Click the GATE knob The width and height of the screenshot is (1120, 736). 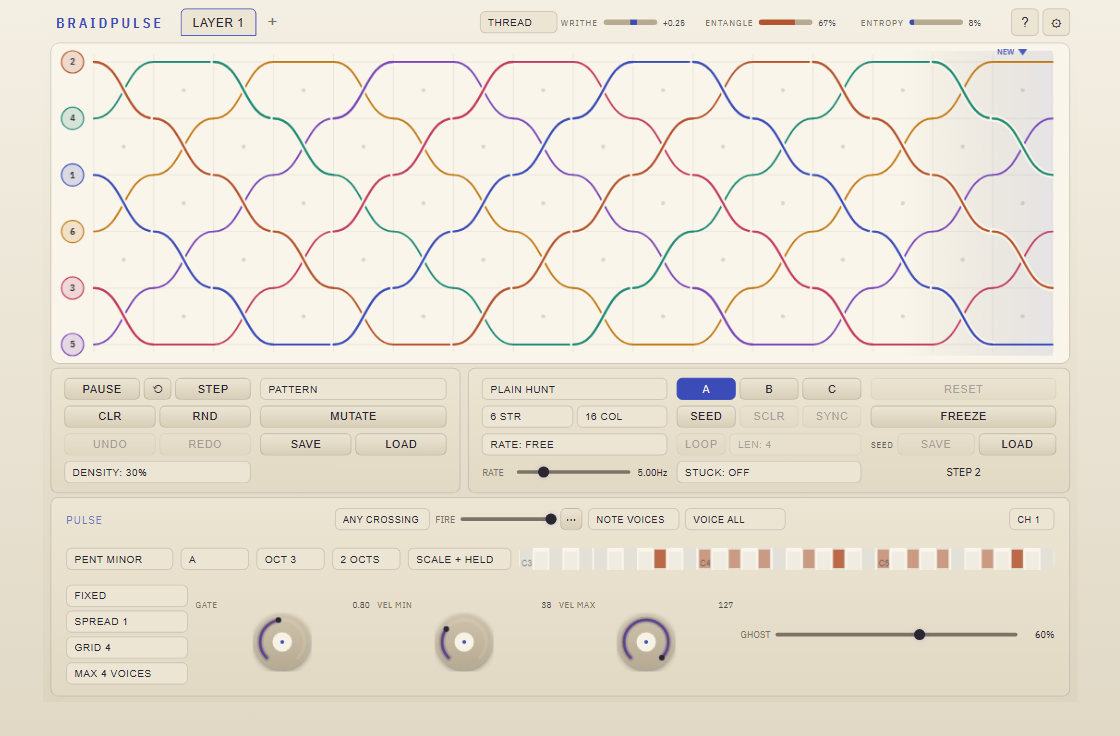[282, 642]
